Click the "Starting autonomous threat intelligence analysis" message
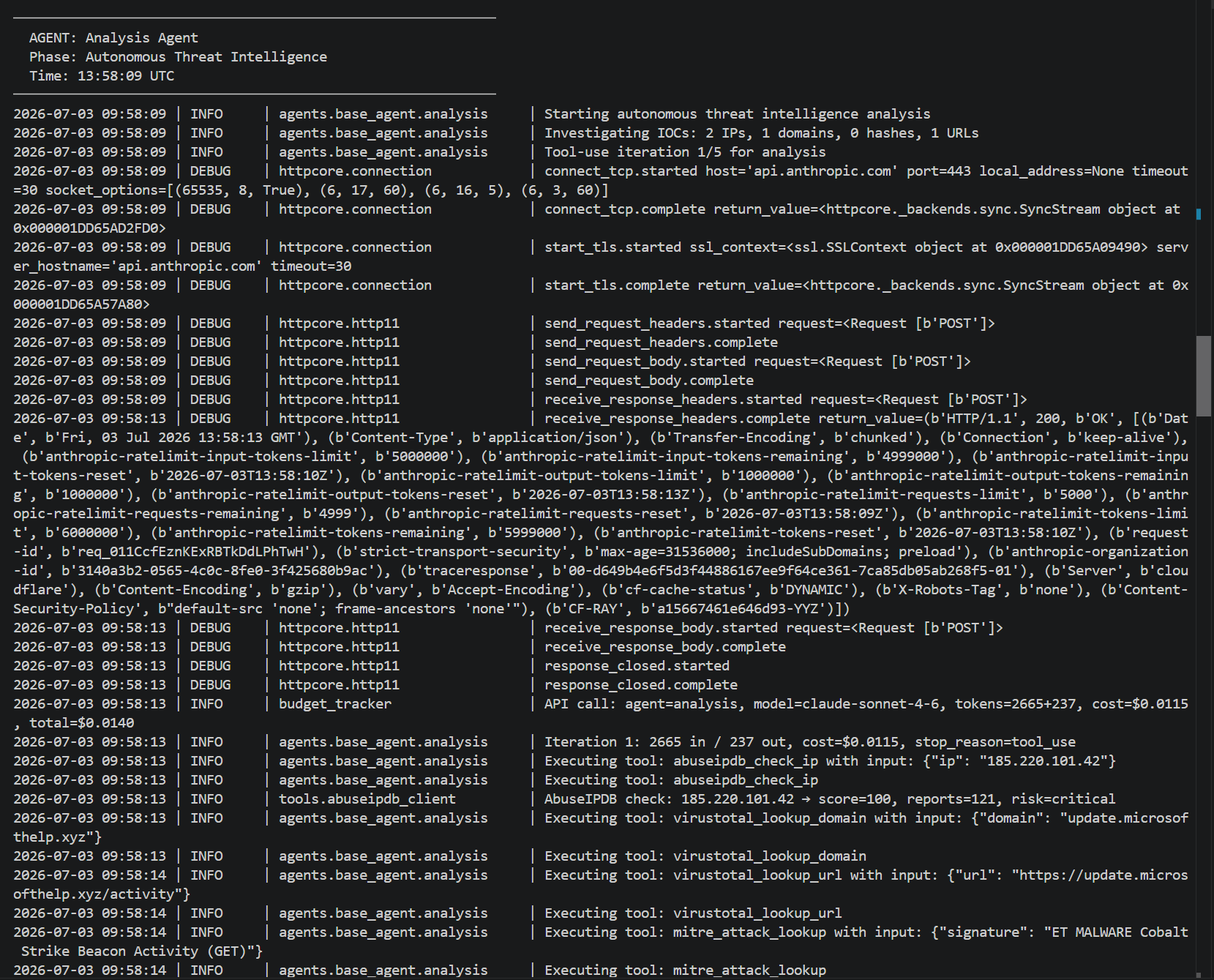 (737, 113)
